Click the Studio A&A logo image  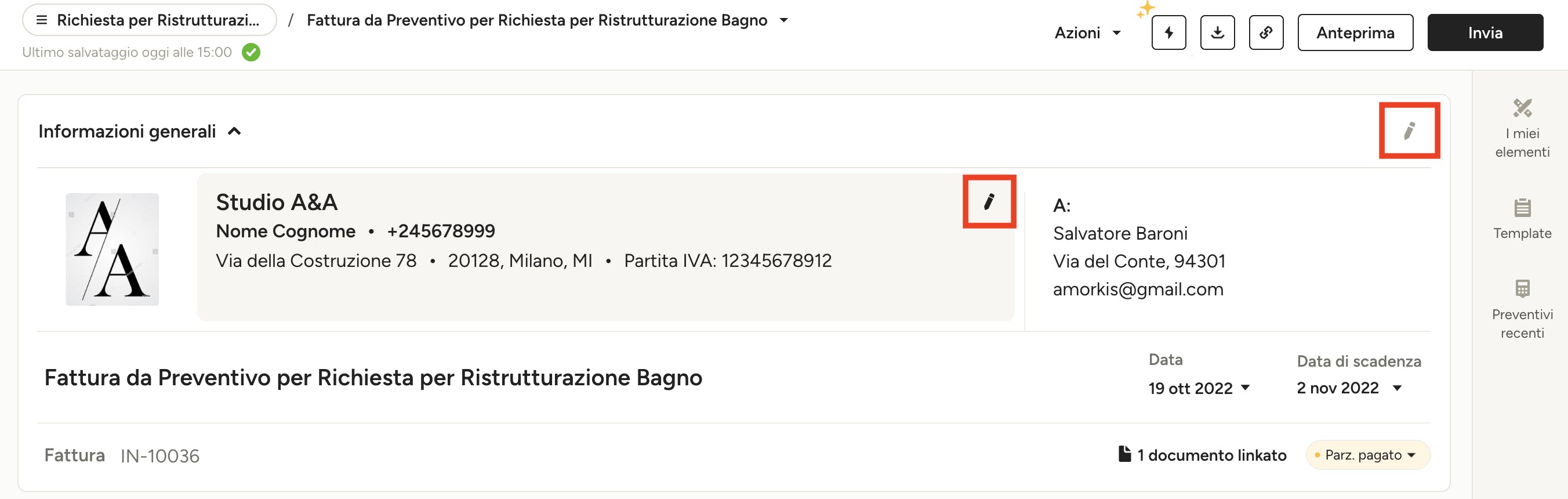pos(112,250)
